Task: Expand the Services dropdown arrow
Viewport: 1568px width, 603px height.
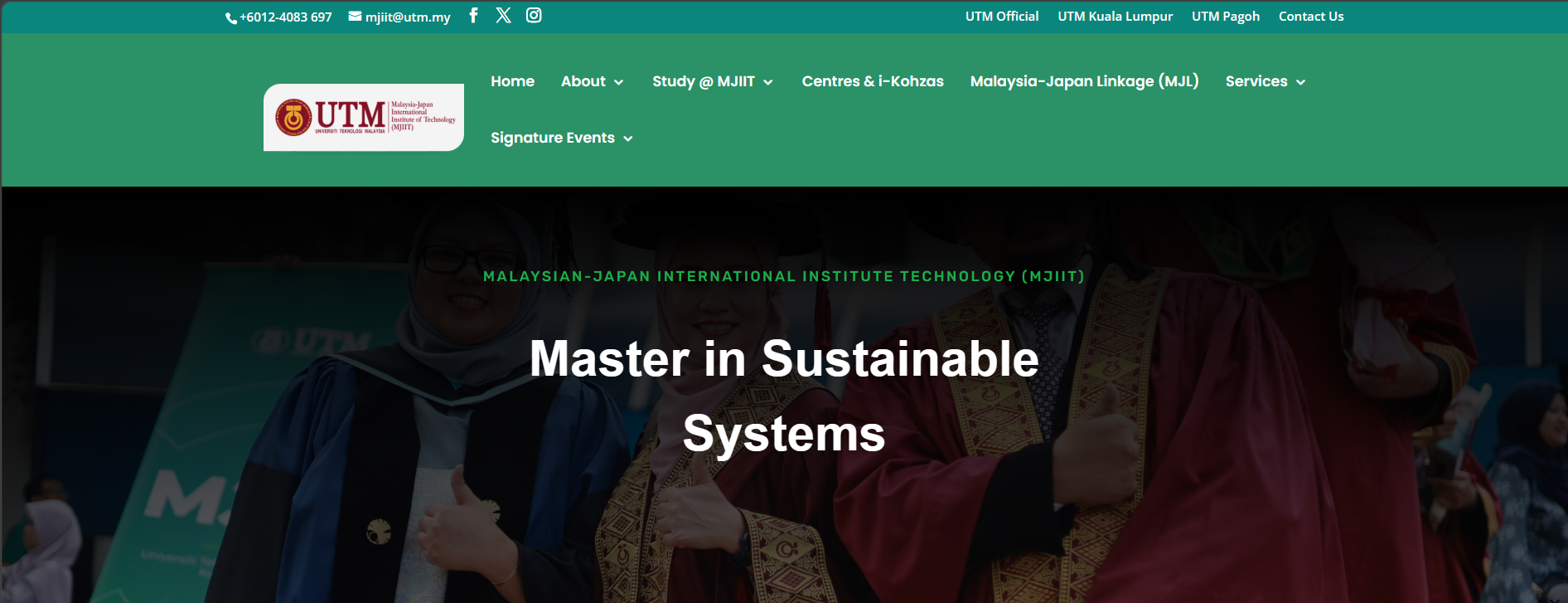Action: pos(1300,82)
